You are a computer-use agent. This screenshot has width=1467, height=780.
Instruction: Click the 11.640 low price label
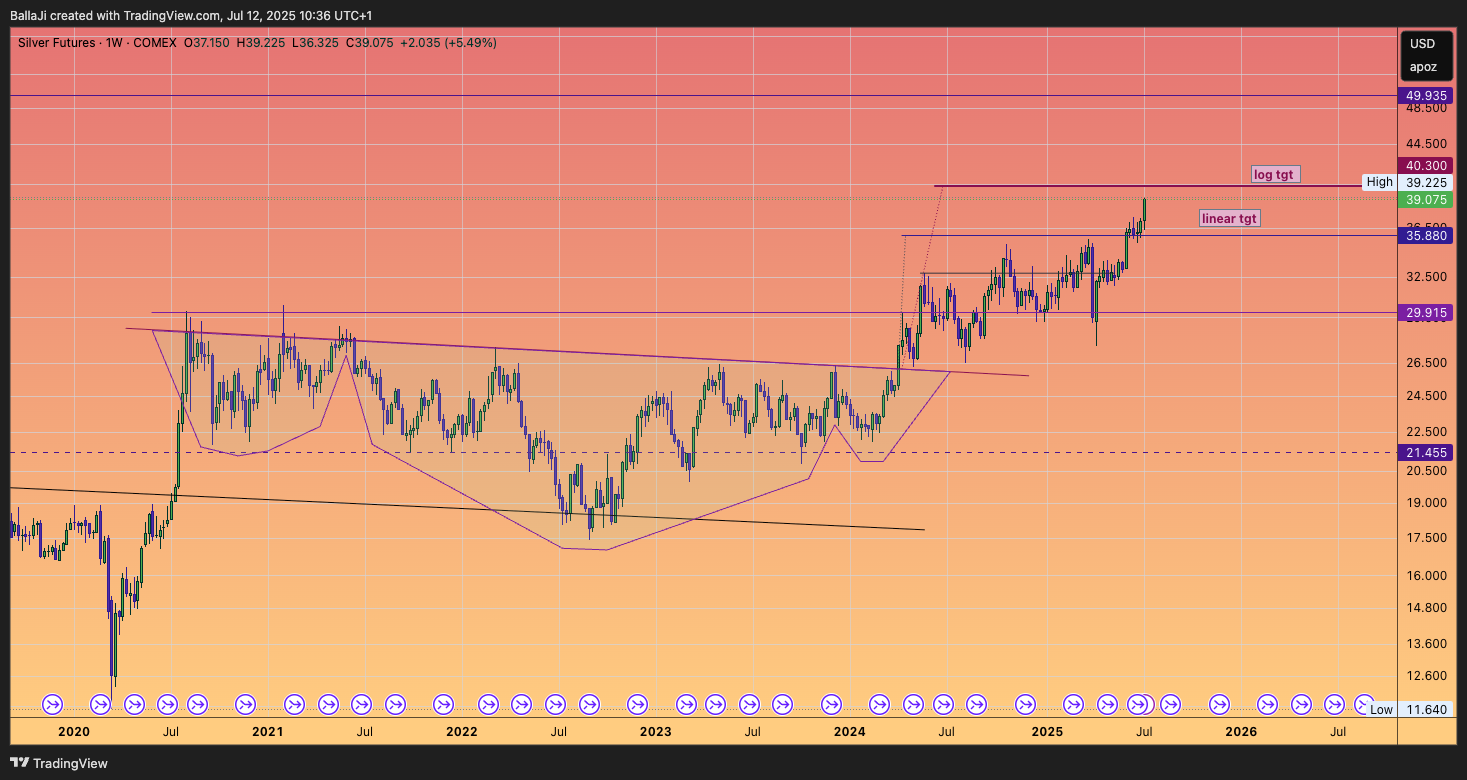tap(1427, 710)
